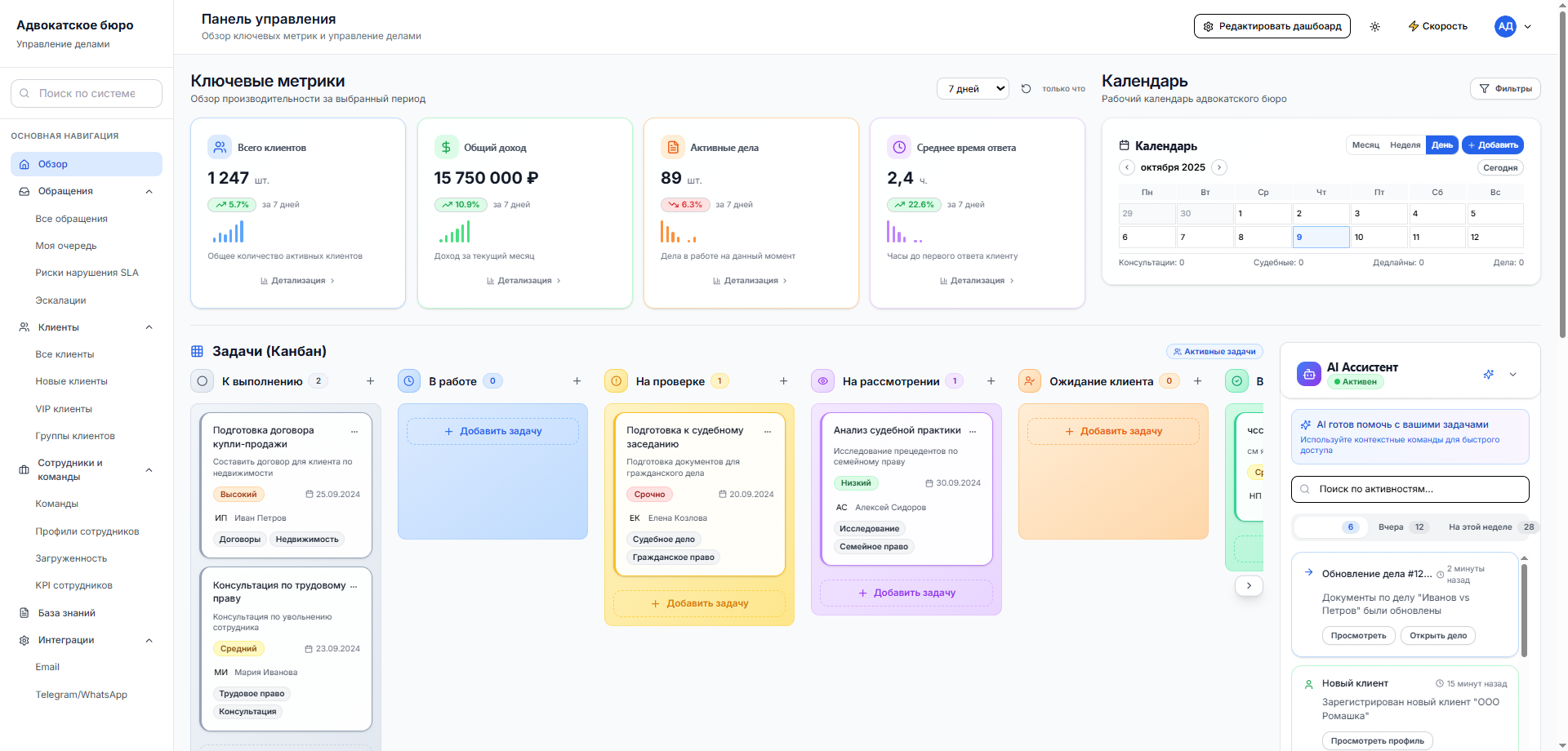Go to the previous month in calendar
Screen dimensions: 1568x751
pyautogui.click(x=1127, y=167)
